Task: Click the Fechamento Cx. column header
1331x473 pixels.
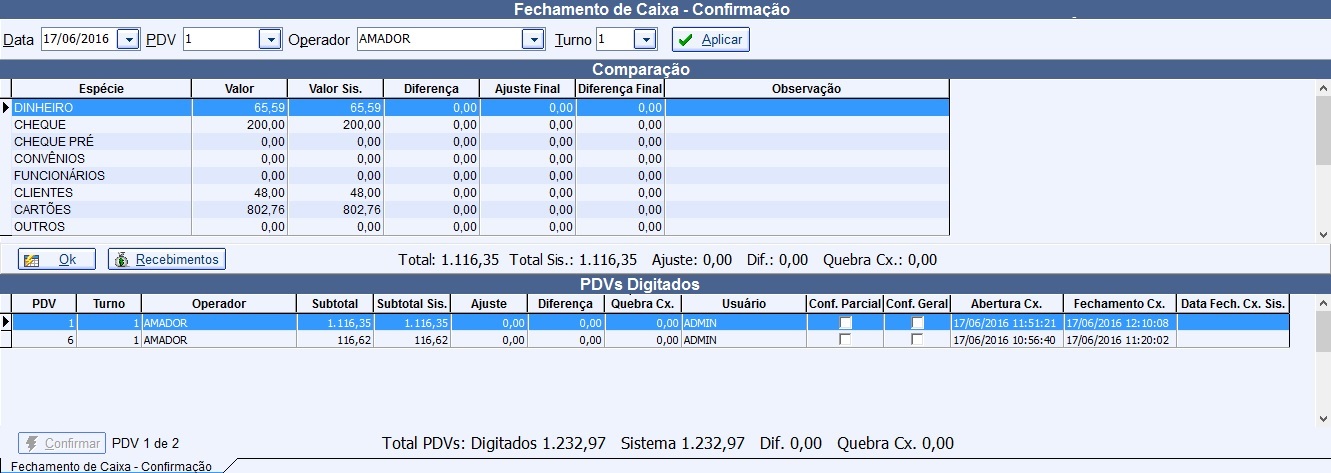Action: coord(1119,303)
